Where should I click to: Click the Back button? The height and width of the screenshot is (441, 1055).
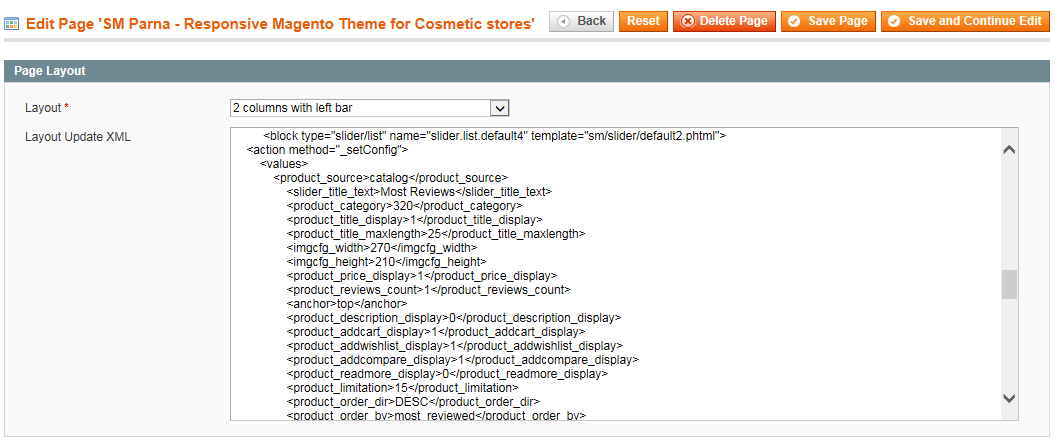click(581, 21)
